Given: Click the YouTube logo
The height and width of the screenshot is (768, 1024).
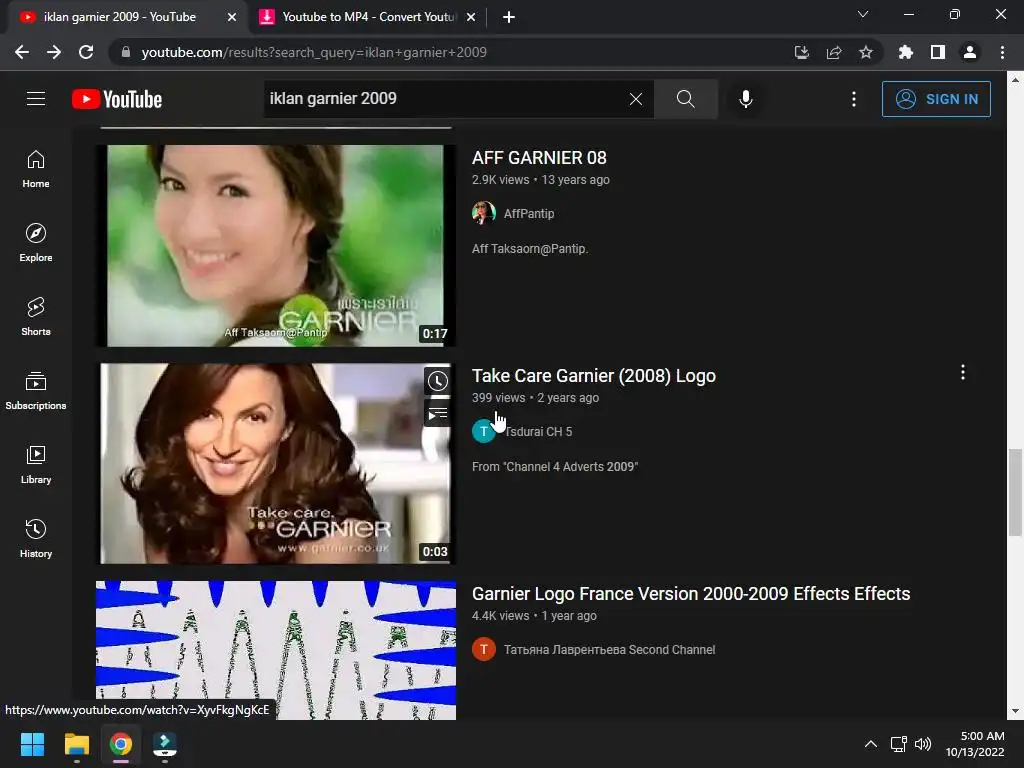Looking at the screenshot, I should point(117,99).
